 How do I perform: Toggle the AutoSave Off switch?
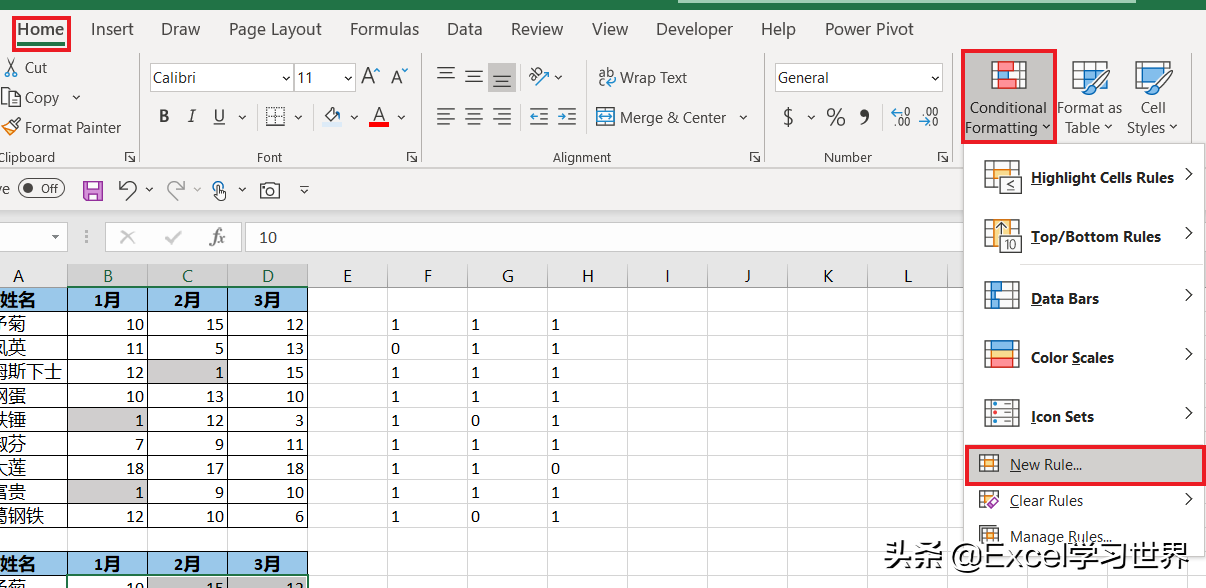[40, 188]
